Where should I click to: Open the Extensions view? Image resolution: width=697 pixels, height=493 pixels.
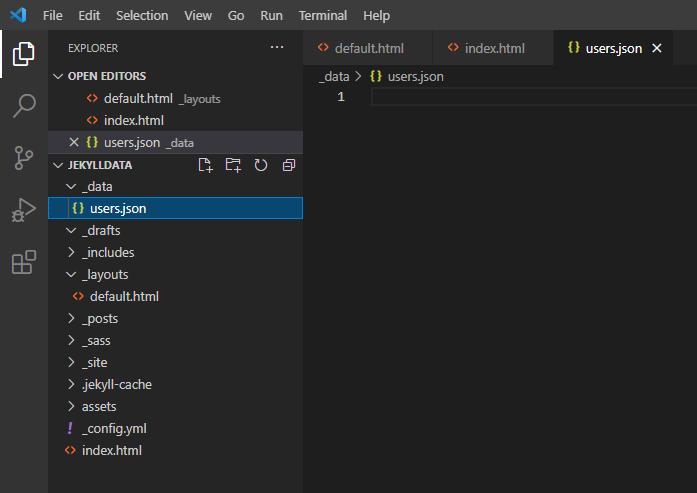tap(24, 263)
